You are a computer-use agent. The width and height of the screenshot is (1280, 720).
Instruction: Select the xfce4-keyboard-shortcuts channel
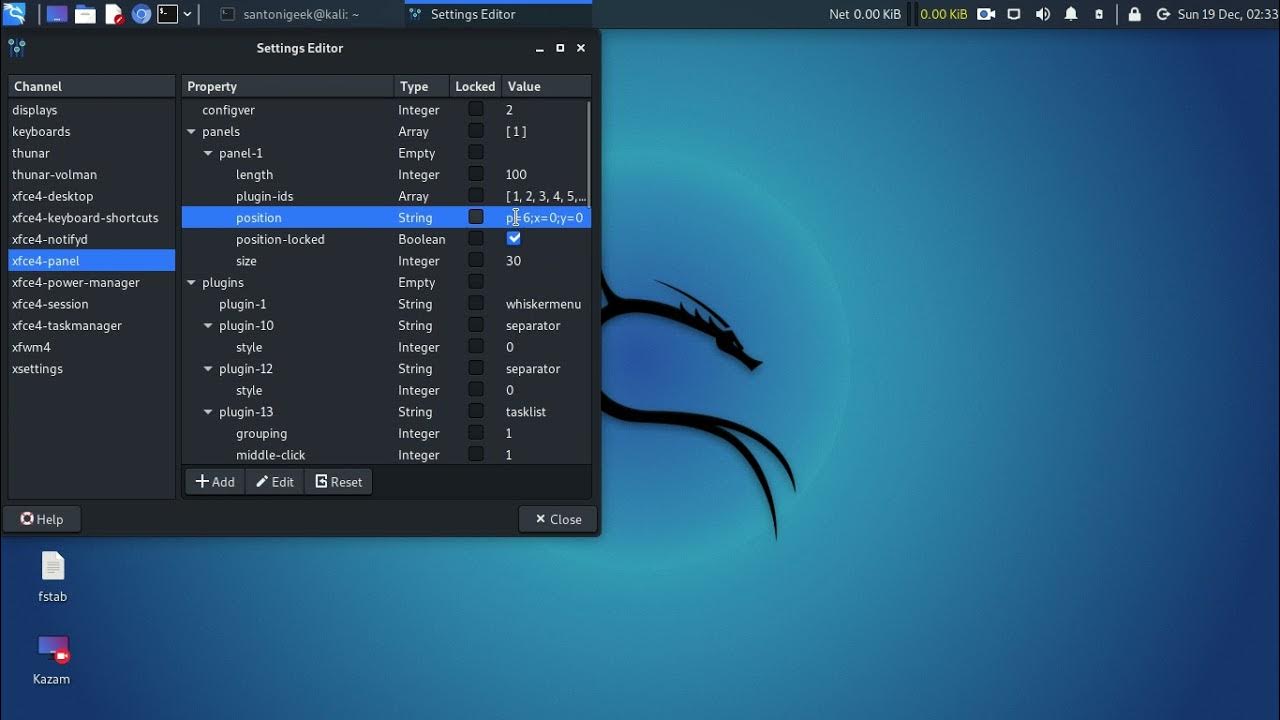92,217
